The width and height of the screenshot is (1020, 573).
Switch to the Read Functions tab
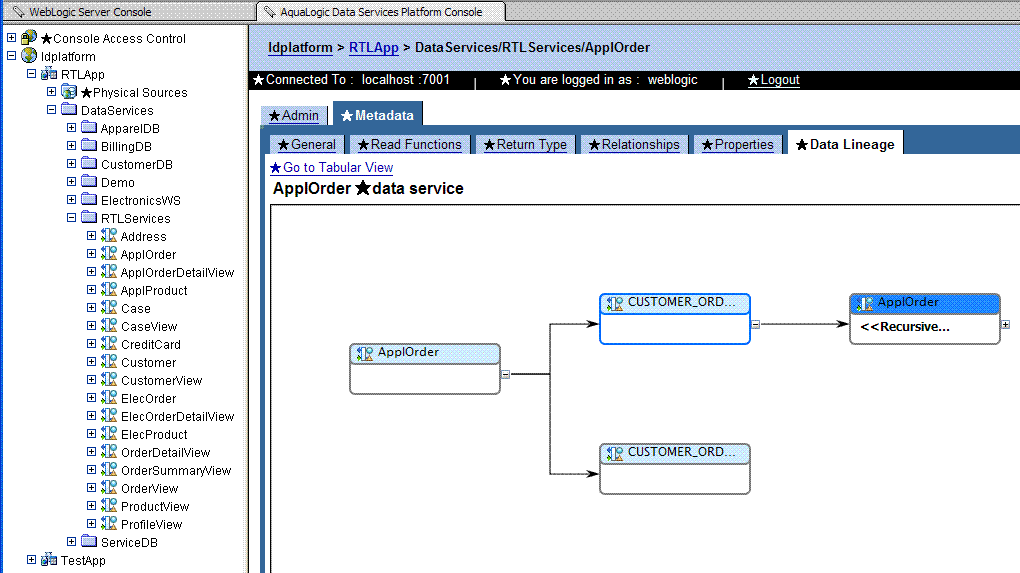click(410, 144)
